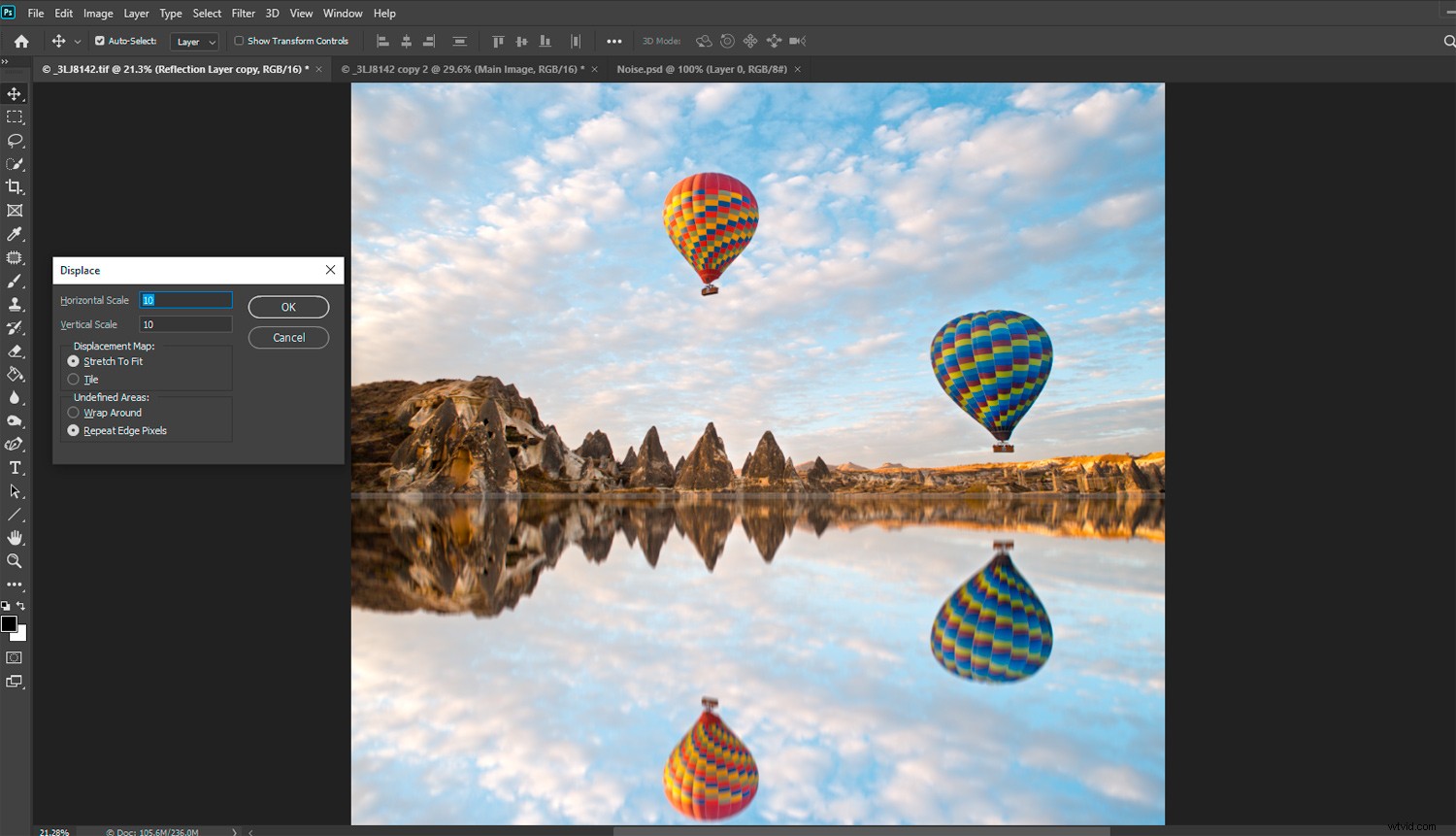Click OK in the Displace dialog
The width and height of the screenshot is (1456, 836).
(288, 306)
